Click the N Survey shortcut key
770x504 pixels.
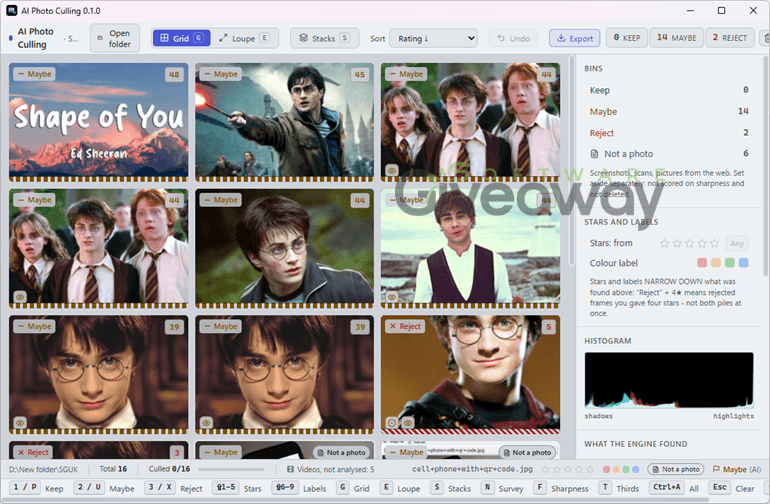487,488
